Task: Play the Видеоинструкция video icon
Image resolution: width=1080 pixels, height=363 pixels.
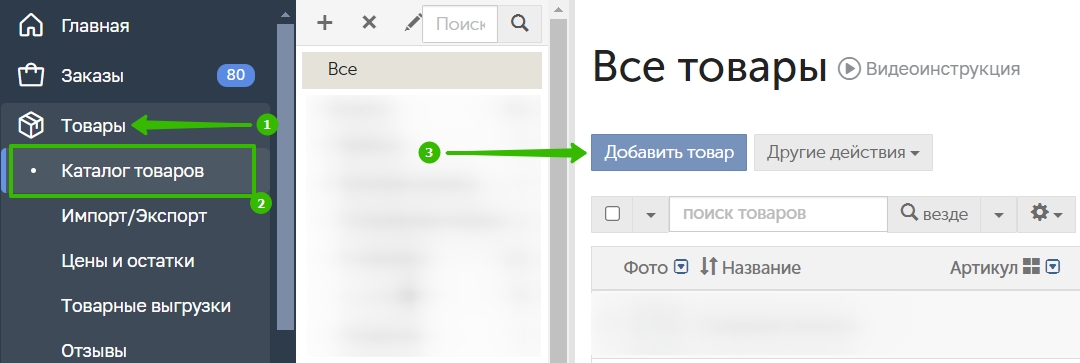Action: coord(849,69)
